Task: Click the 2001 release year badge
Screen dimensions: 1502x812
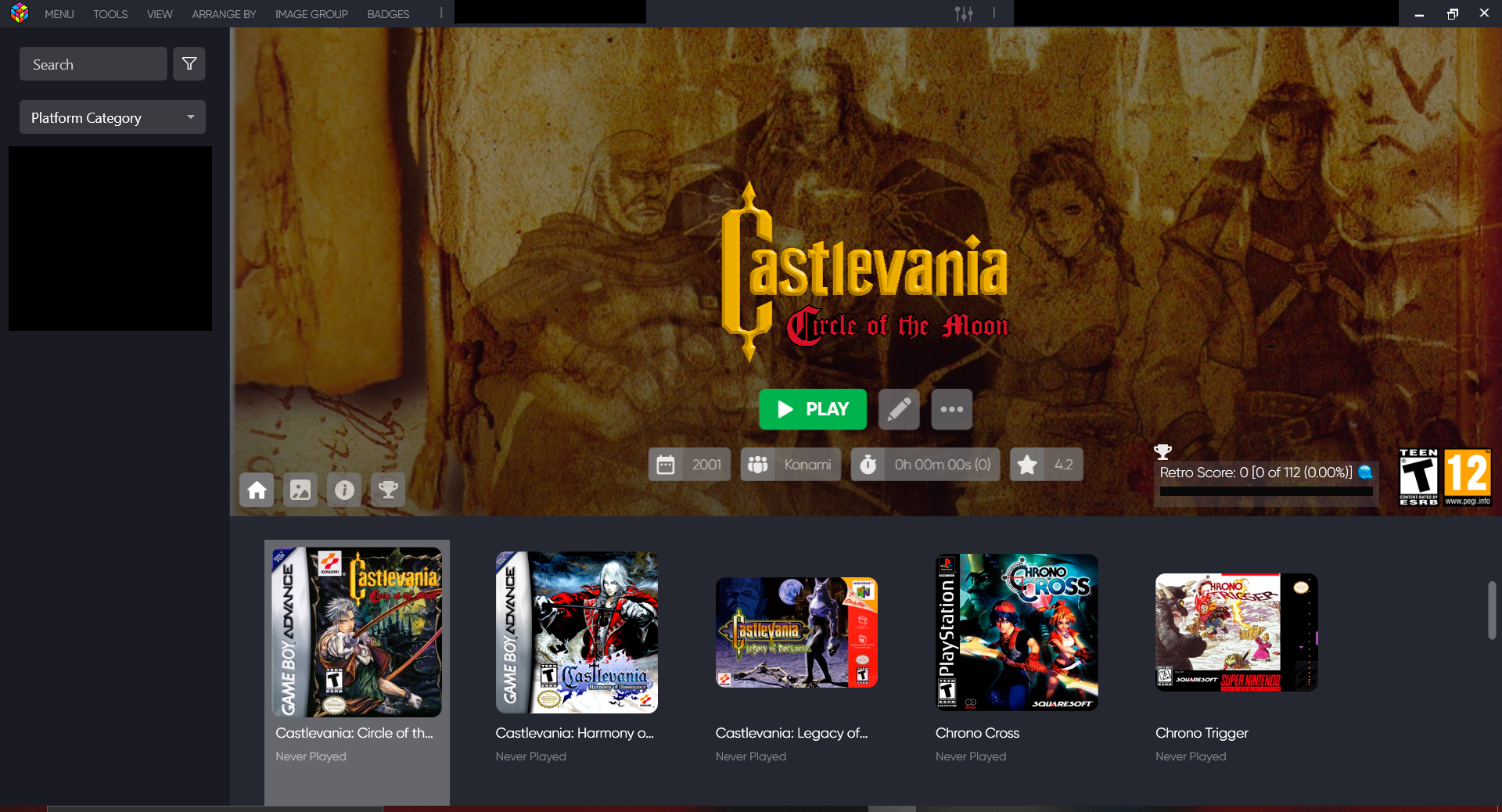Action: coord(689,465)
